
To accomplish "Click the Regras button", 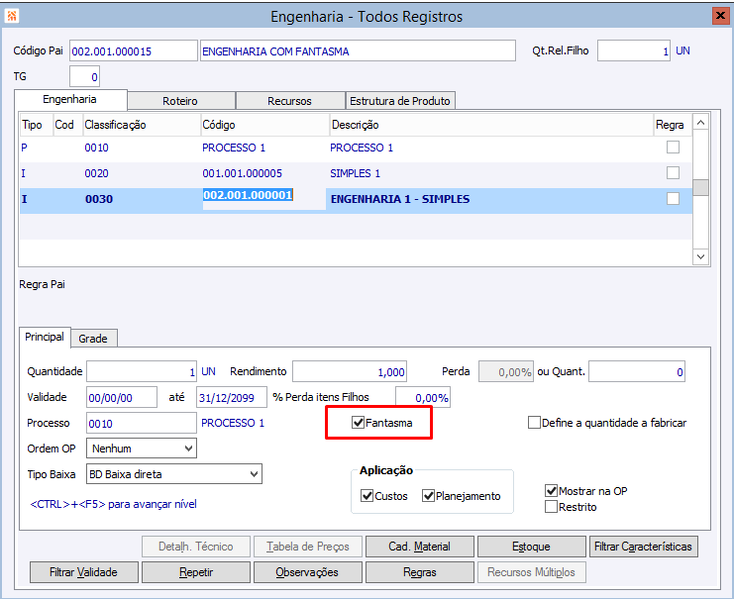I will coord(419,572).
